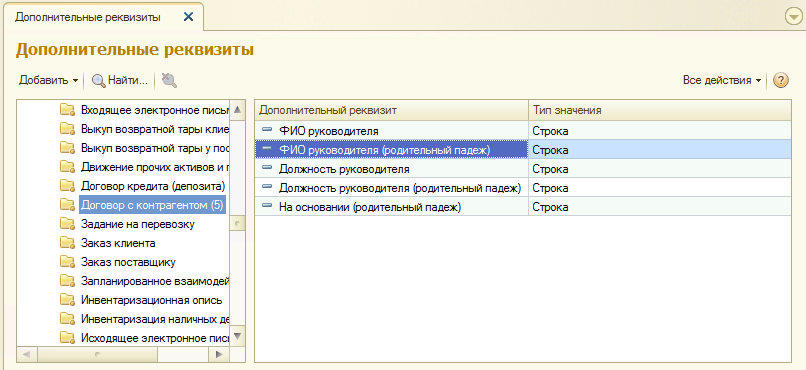The image size is (806, 370).
Task: Click the dash icon beside Должность руководителя row
Action: point(267,167)
